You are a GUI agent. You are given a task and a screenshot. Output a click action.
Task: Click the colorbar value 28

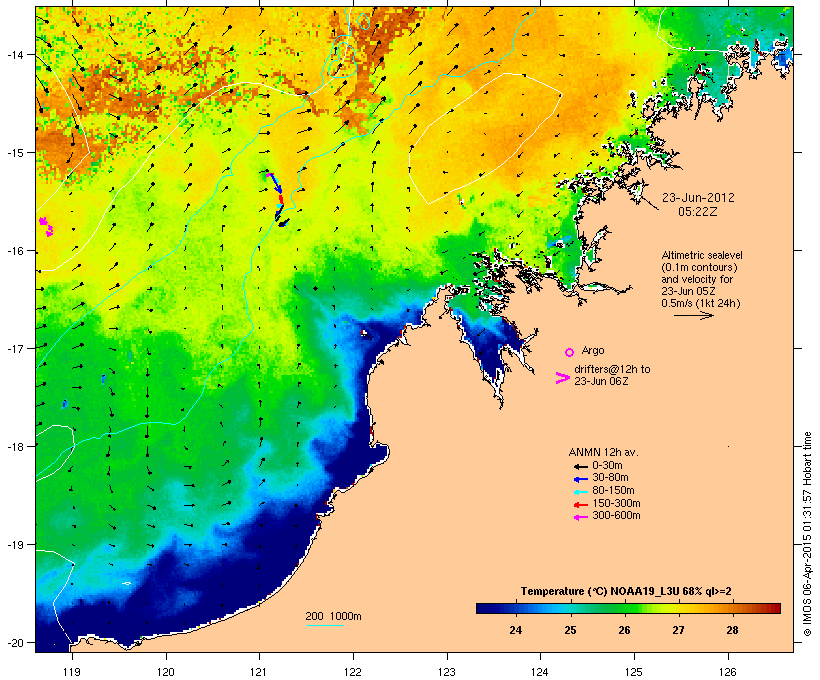tap(733, 630)
